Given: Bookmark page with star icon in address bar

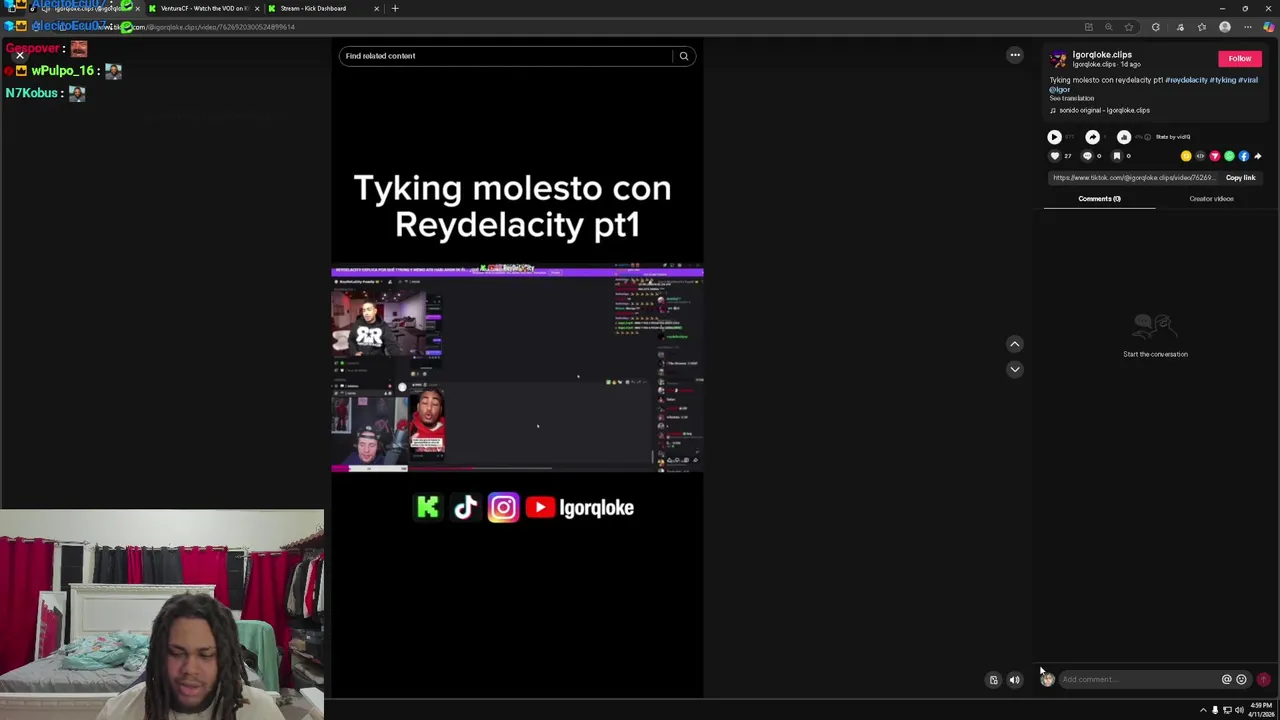Looking at the screenshot, I should click(x=1129, y=27).
